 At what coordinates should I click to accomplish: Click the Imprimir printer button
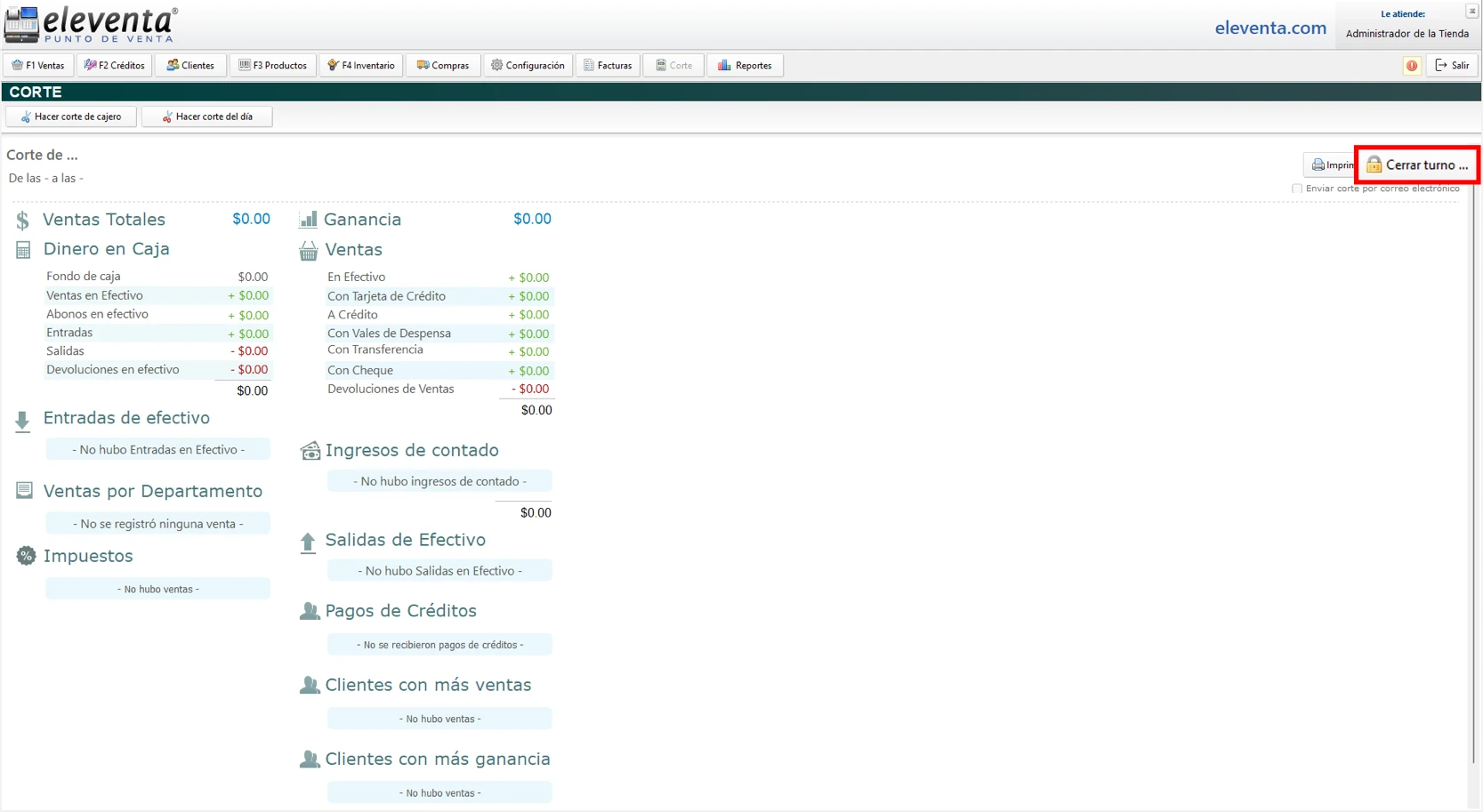tap(1331, 165)
